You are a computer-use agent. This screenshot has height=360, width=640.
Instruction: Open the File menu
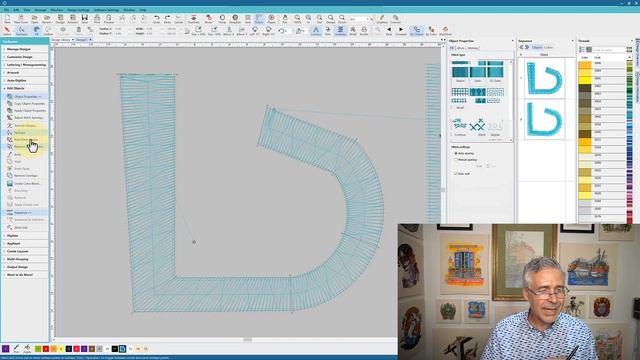[6, 10]
